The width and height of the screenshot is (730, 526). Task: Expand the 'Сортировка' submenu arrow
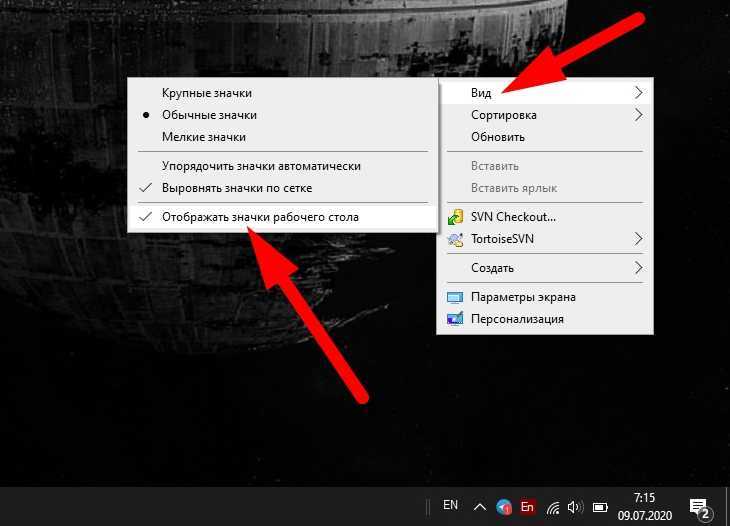tap(639, 115)
